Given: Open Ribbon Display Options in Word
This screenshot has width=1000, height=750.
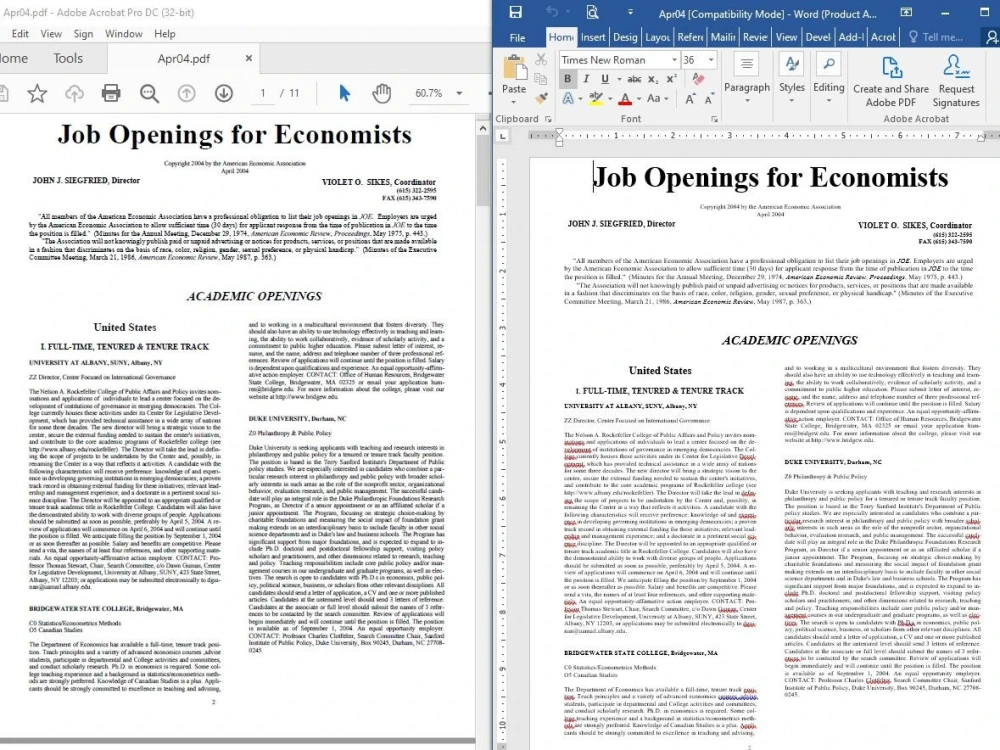Looking at the screenshot, I should click(x=906, y=12).
